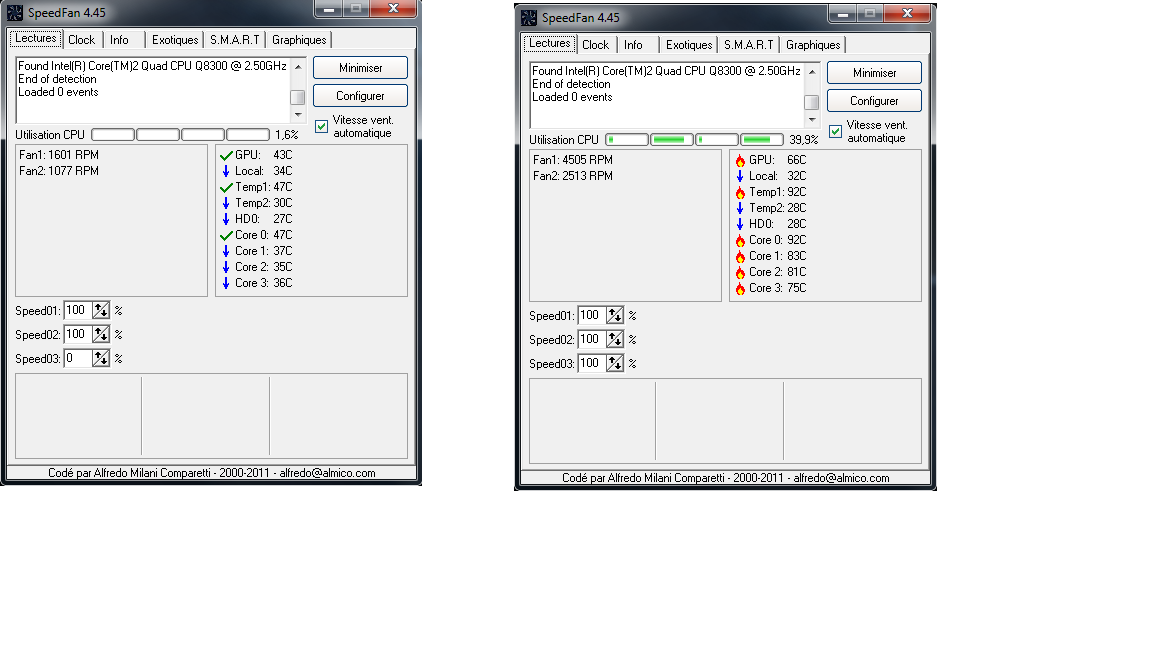
Task: Click the Speed02 spinner arrows in left SpeedFan window
Action: click(x=101, y=334)
